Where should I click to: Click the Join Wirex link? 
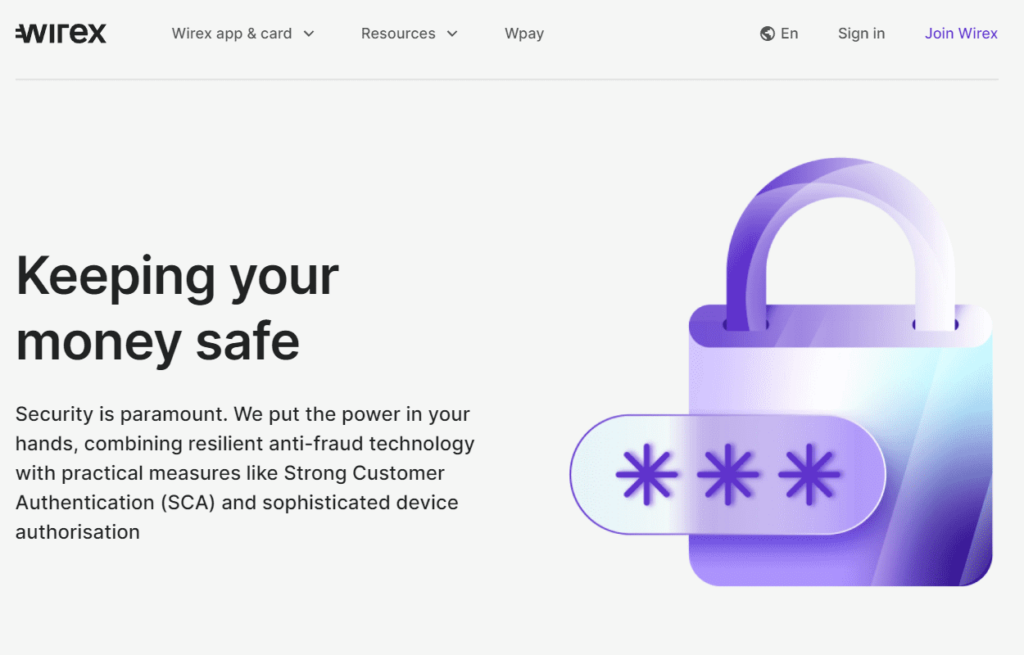point(961,33)
